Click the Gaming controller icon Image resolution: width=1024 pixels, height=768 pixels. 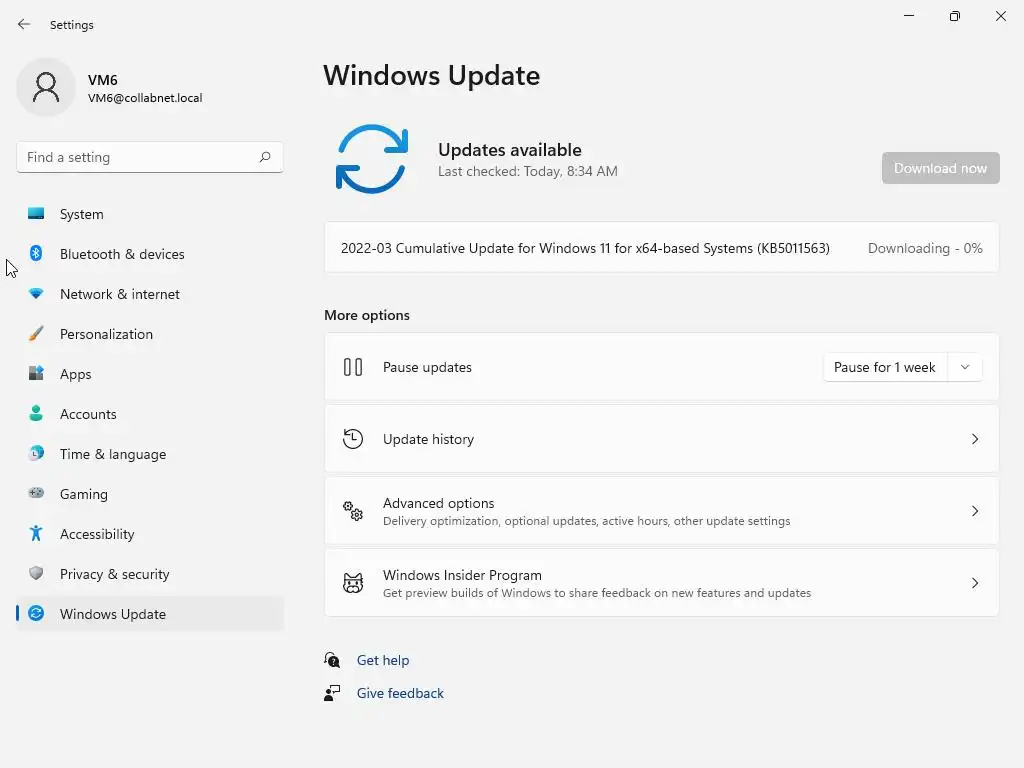pos(36,494)
